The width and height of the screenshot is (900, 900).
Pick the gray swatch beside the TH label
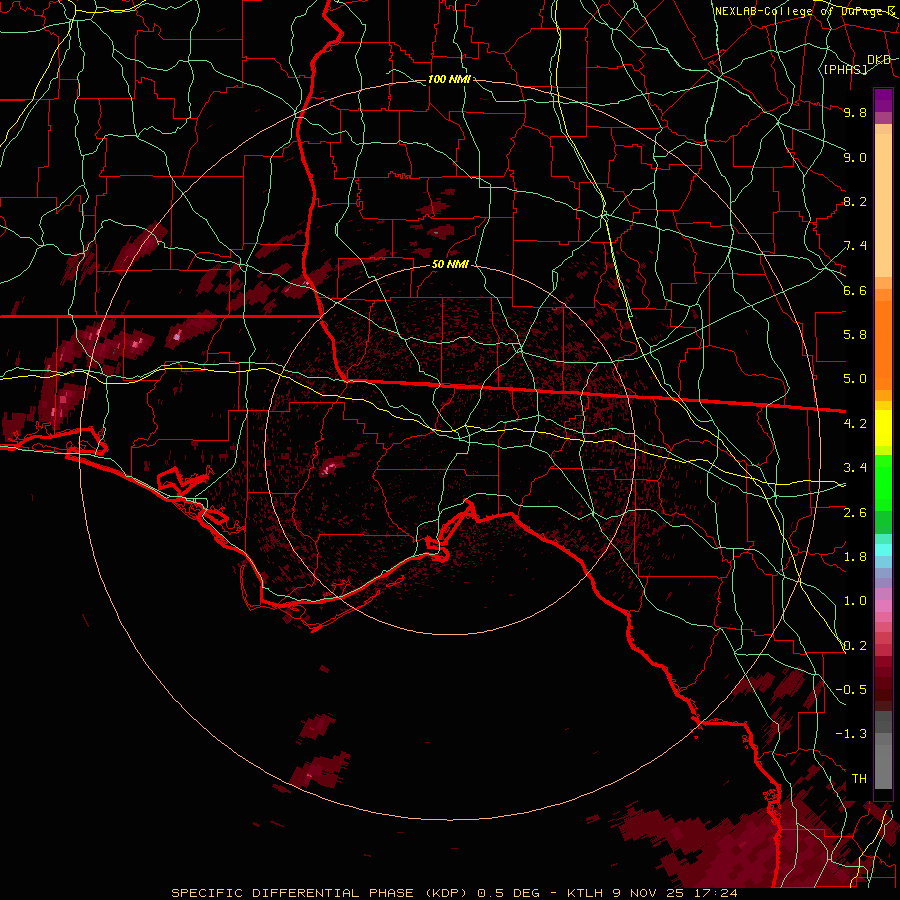tap(883, 769)
